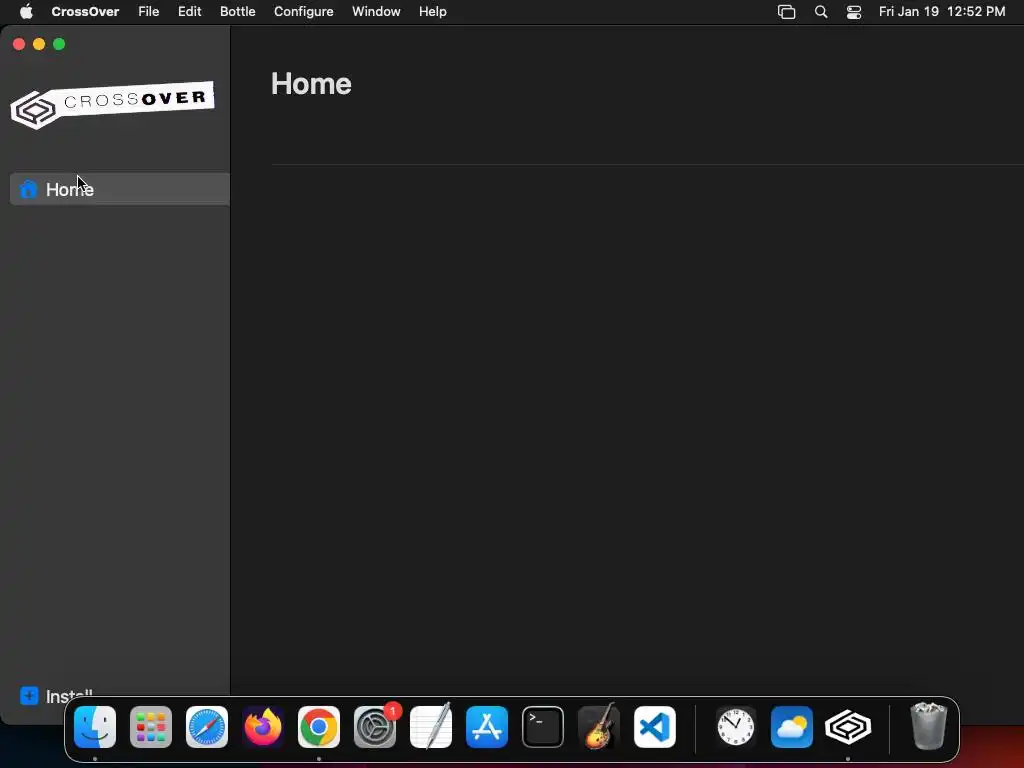Launch Safari from the Dock
The height and width of the screenshot is (768, 1024).
click(207, 727)
